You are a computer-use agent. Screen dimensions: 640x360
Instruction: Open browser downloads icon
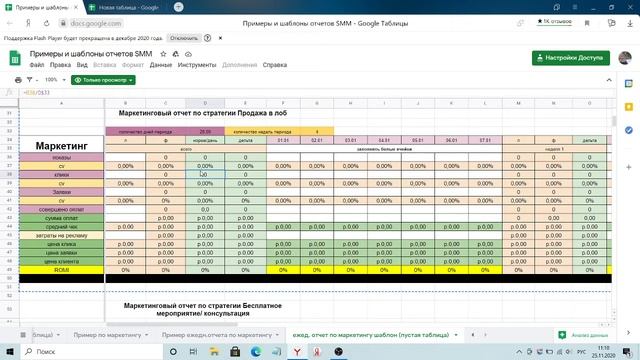[630, 23]
